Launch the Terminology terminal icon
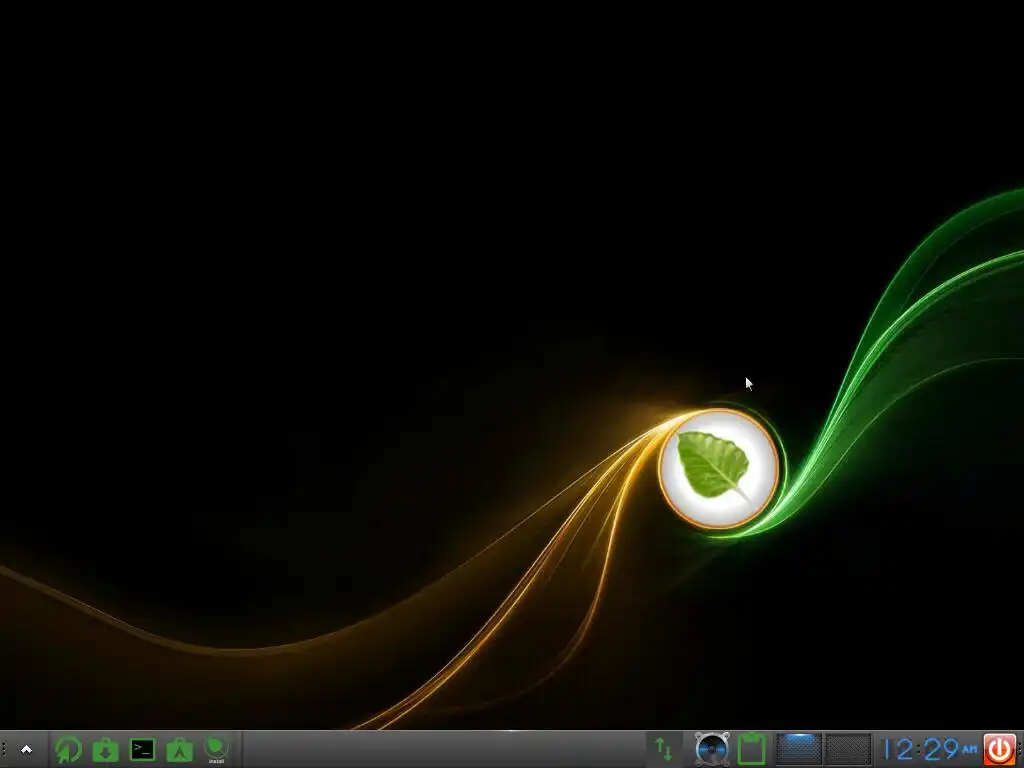 pos(142,749)
